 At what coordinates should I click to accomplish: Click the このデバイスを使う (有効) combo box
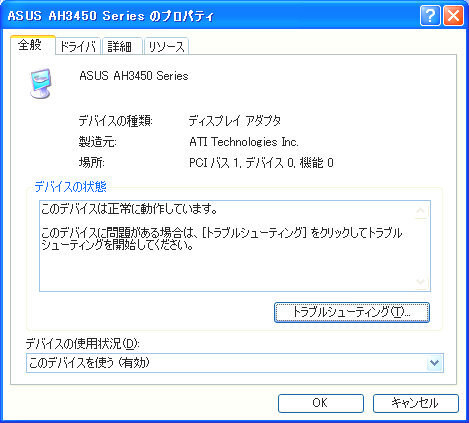[235, 363]
